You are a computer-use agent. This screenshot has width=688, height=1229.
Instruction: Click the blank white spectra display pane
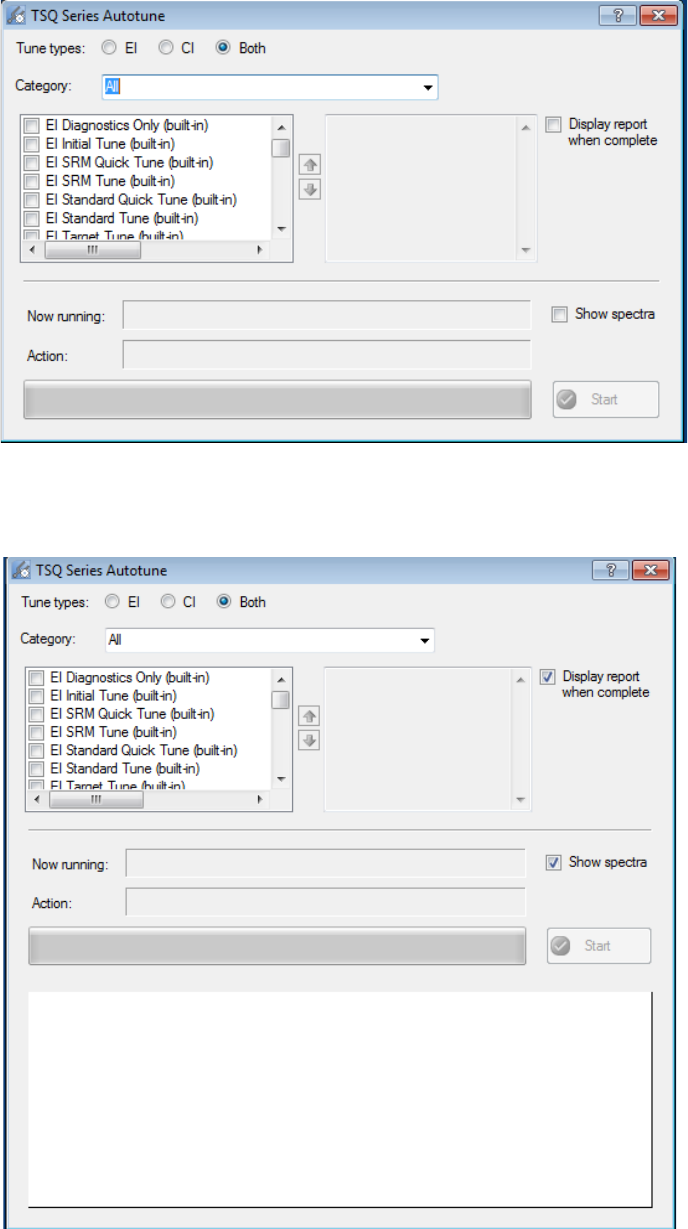coord(340,1100)
